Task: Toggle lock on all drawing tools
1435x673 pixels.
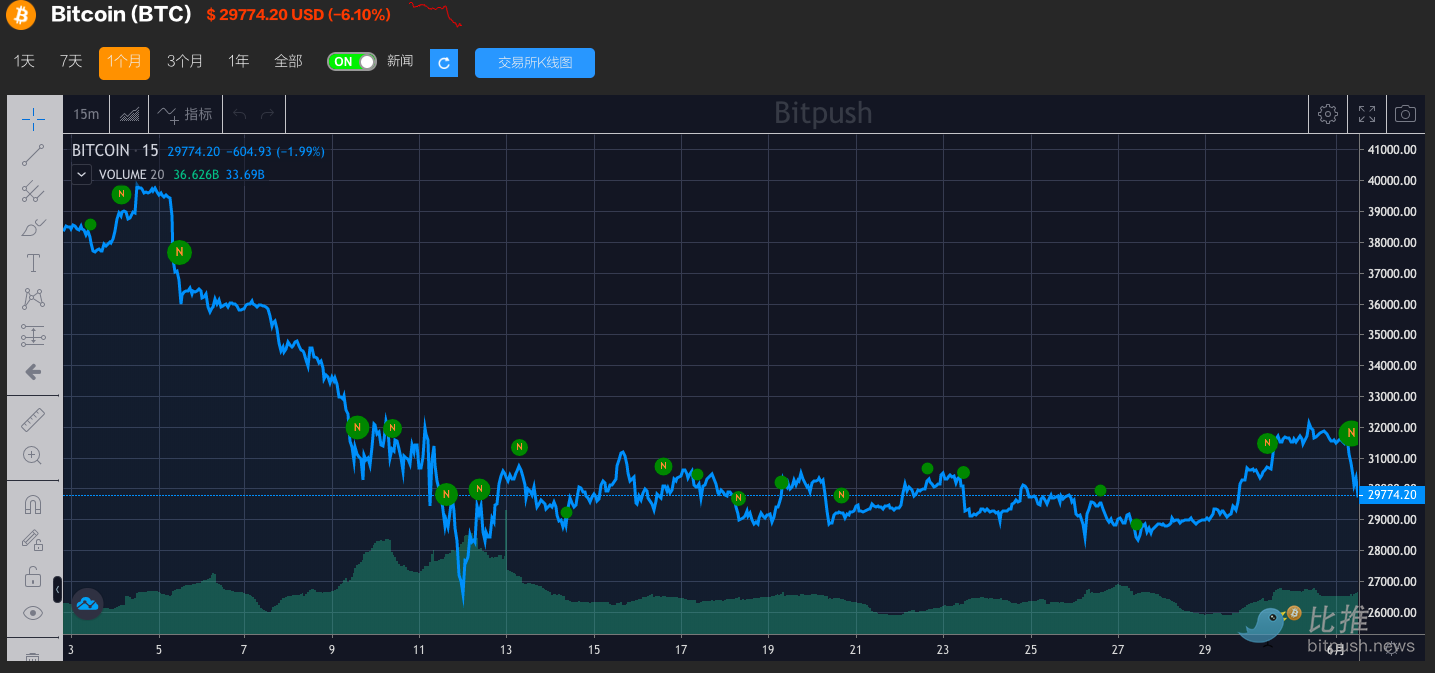Action: pyautogui.click(x=33, y=577)
